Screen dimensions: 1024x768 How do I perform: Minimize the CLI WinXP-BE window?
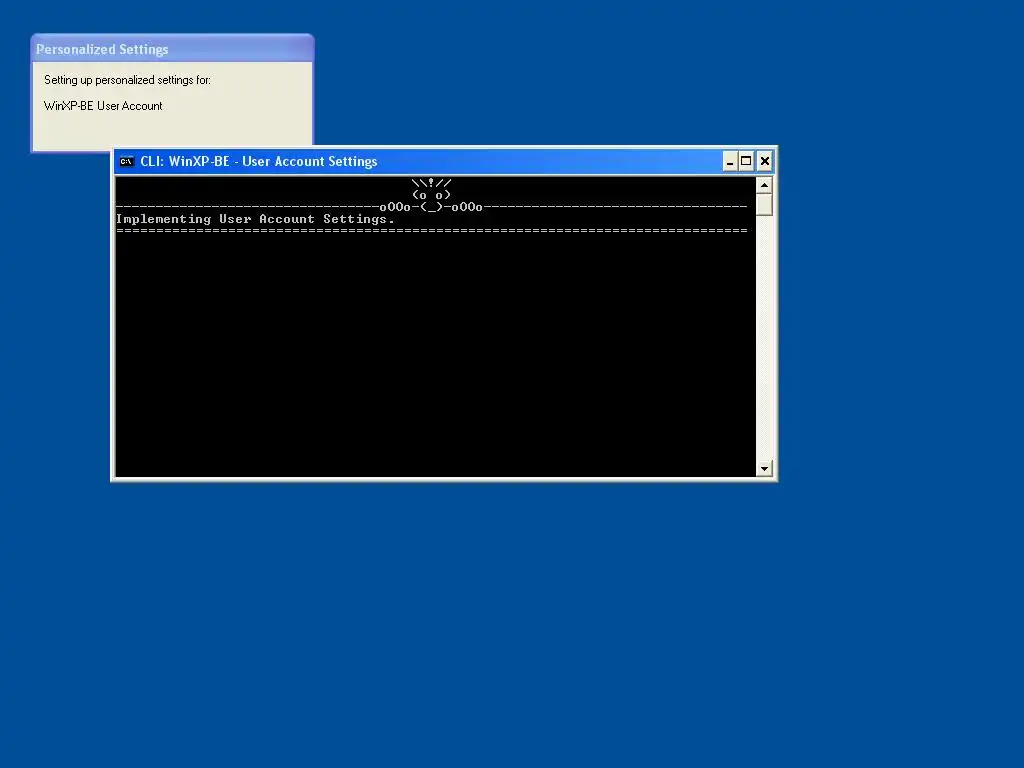click(x=730, y=161)
